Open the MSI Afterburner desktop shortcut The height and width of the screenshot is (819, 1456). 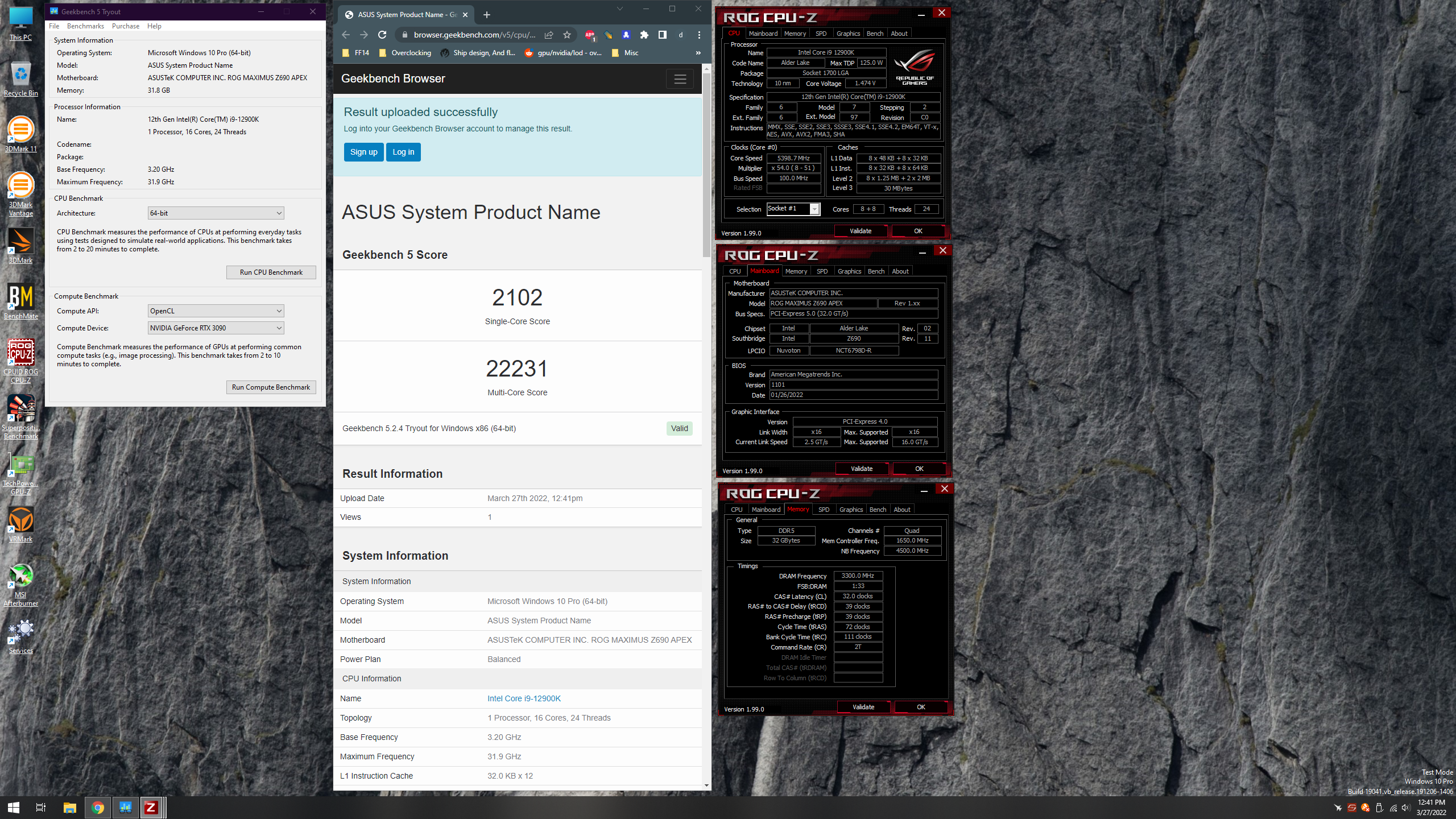21,584
